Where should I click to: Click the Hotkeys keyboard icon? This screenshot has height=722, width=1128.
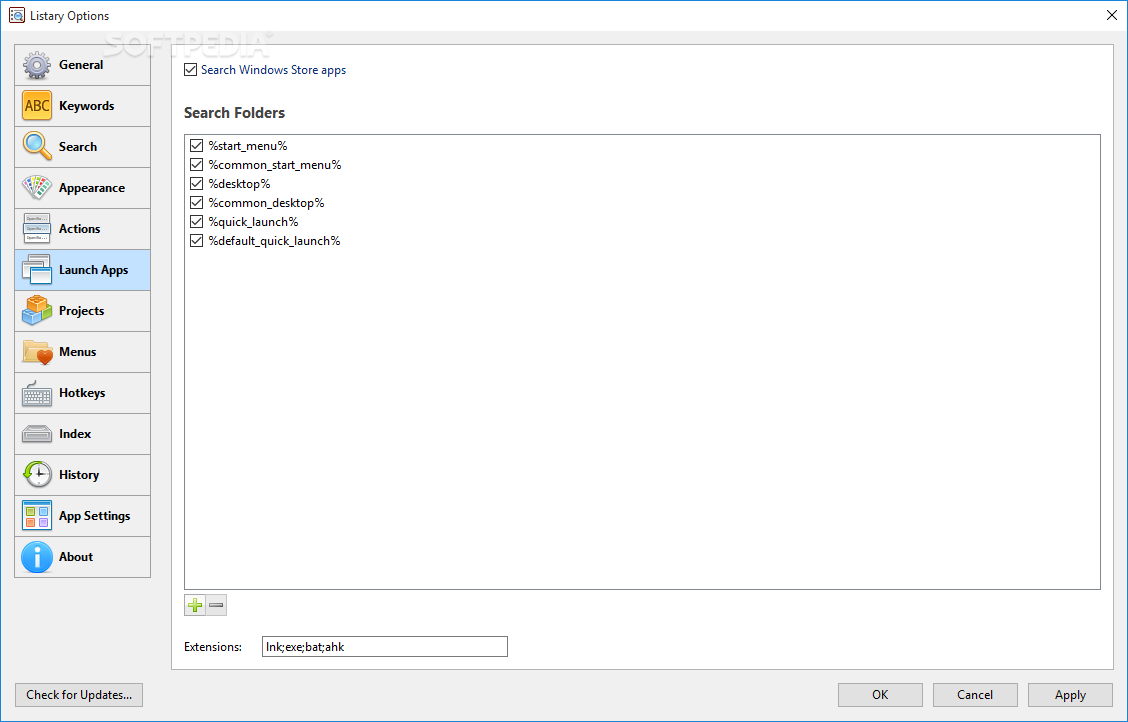(37, 393)
